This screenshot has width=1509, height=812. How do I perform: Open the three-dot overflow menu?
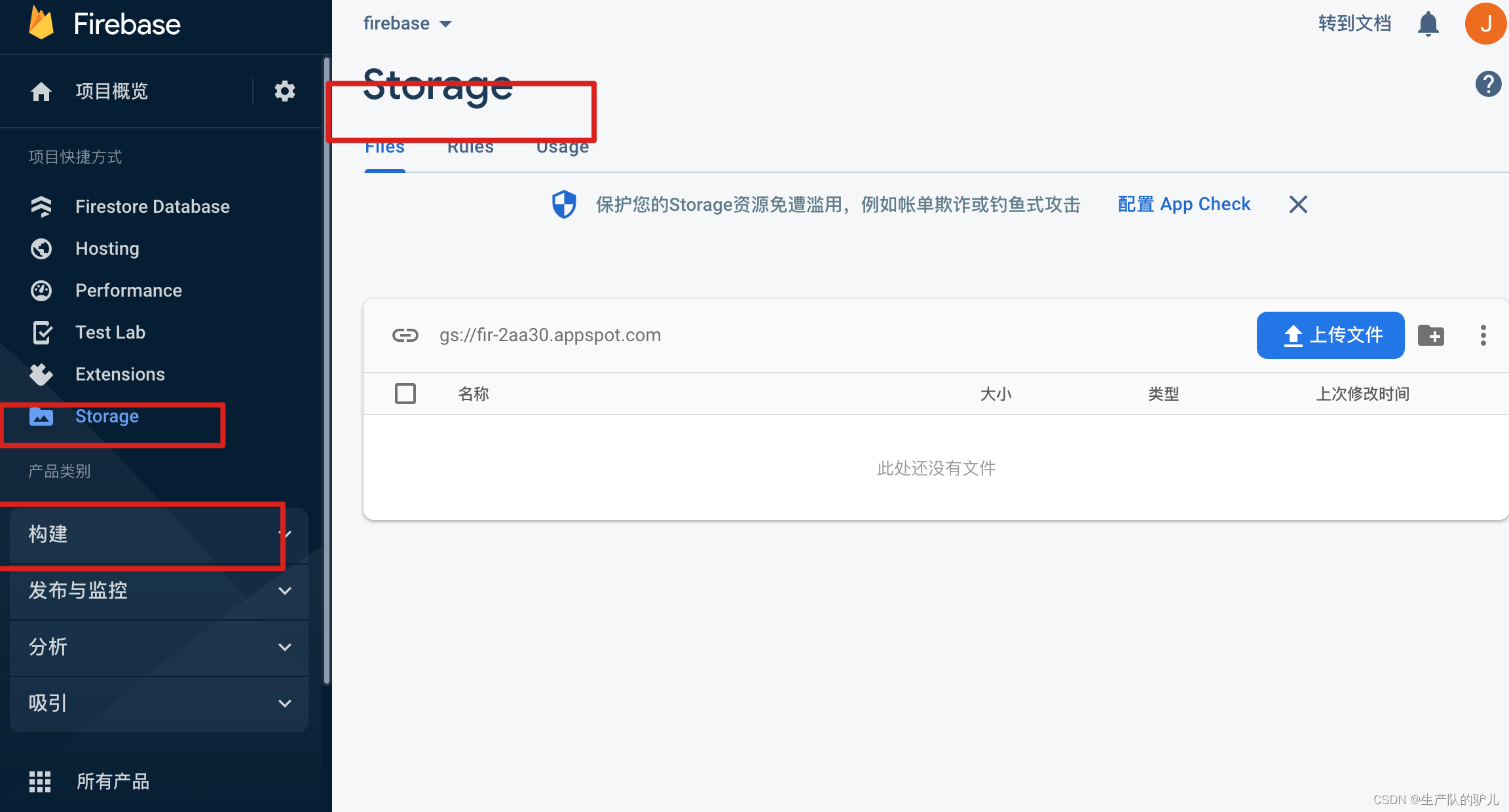tap(1483, 335)
